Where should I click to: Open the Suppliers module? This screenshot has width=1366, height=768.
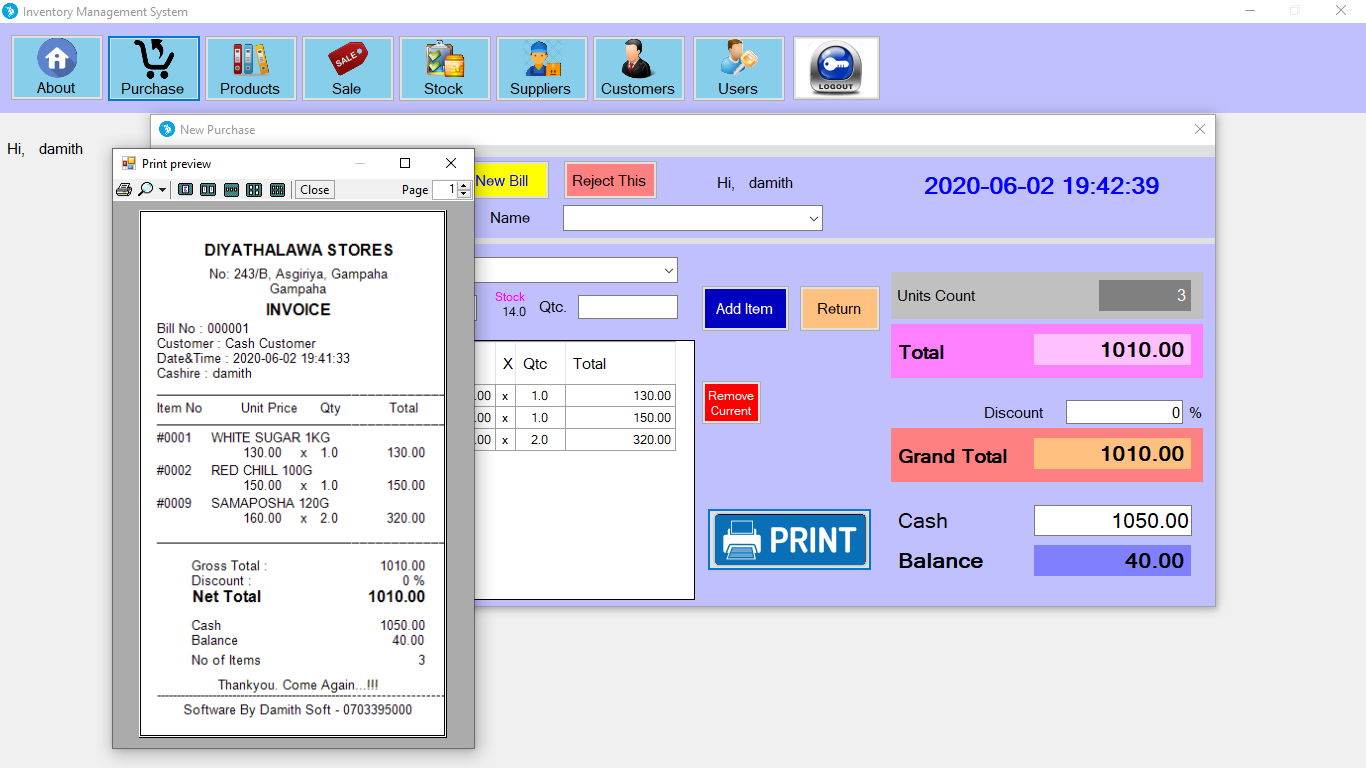tap(541, 67)
